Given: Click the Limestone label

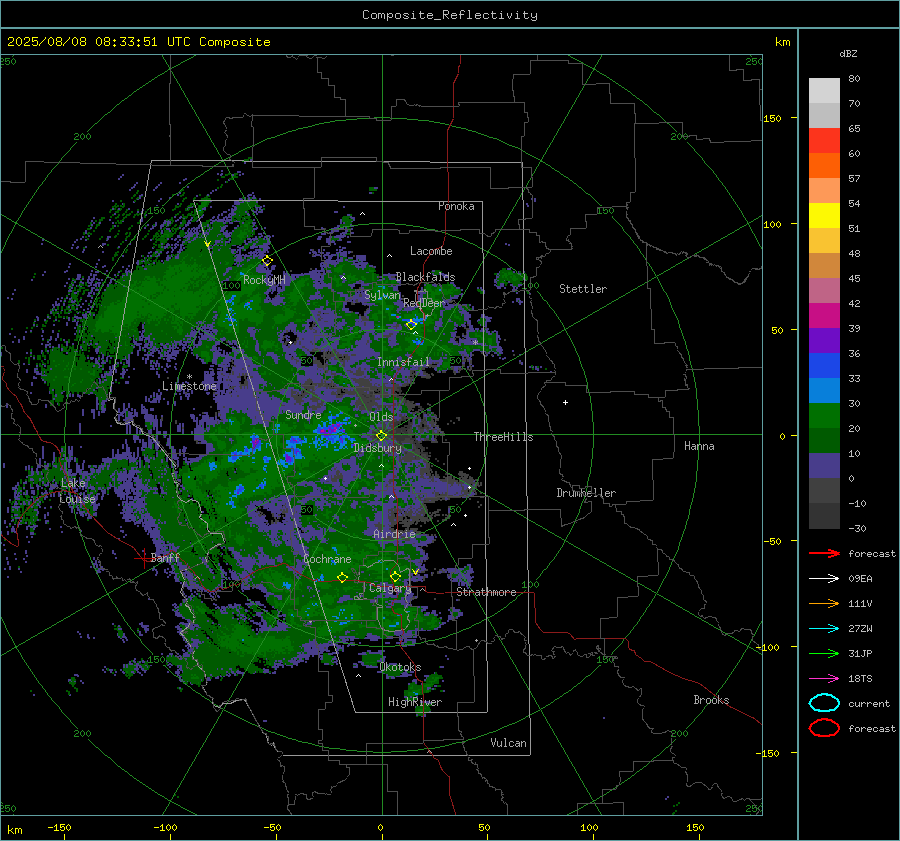Looking at the screenshot, I should click(x=189, y=386).
